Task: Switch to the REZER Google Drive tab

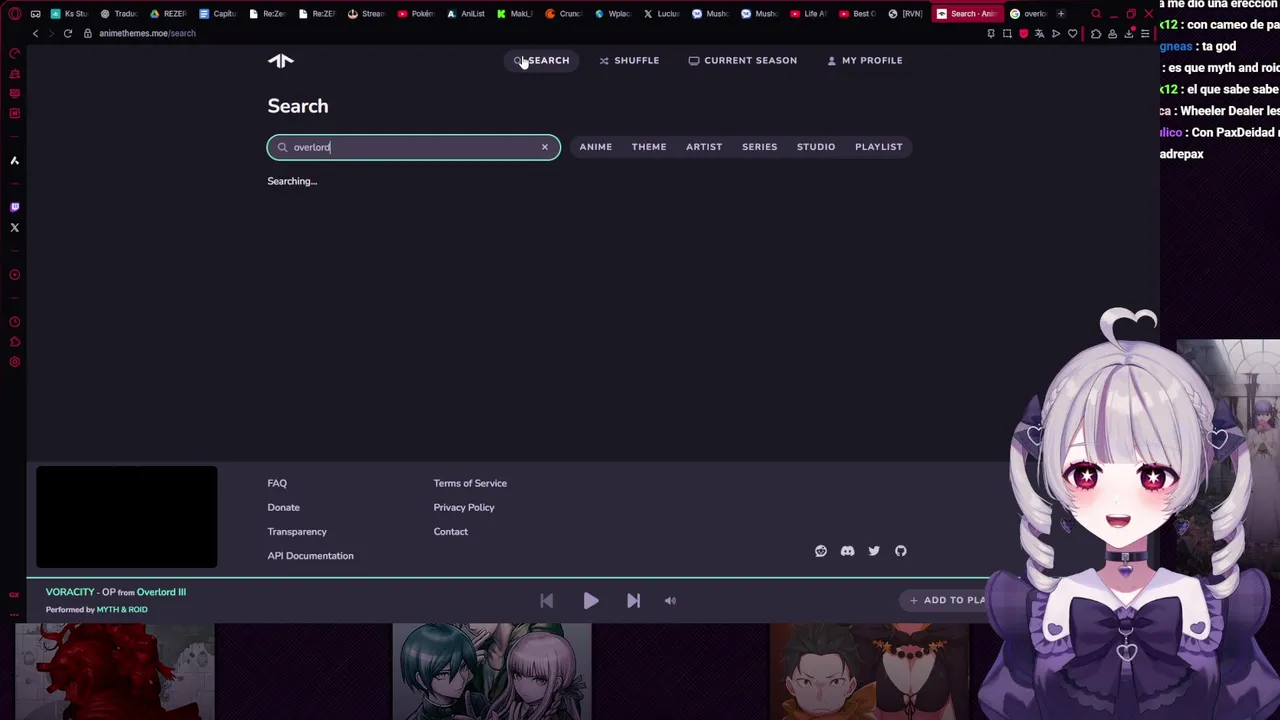Action: (x=169, y=14)
